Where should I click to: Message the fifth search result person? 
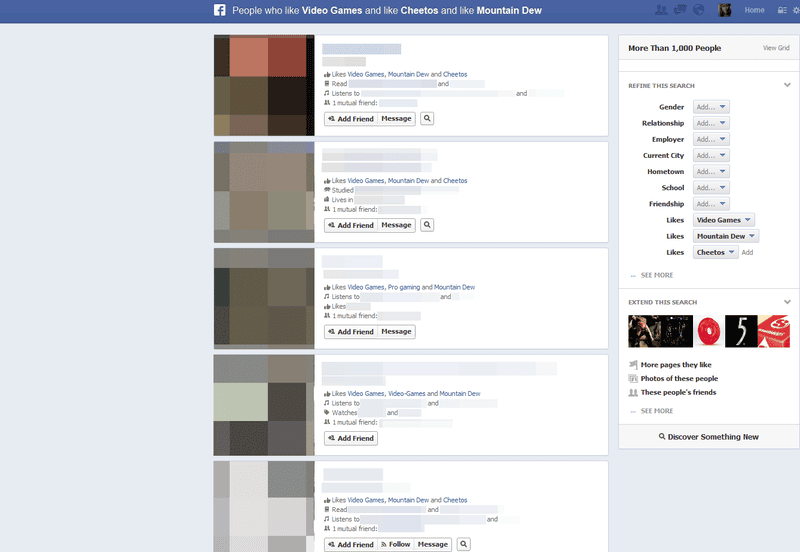click(433, 544)
